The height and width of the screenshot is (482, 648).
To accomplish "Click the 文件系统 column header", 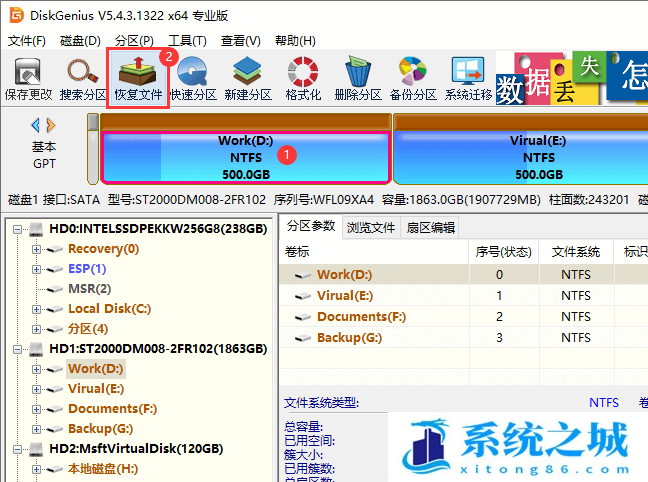I will click(576, 252).
